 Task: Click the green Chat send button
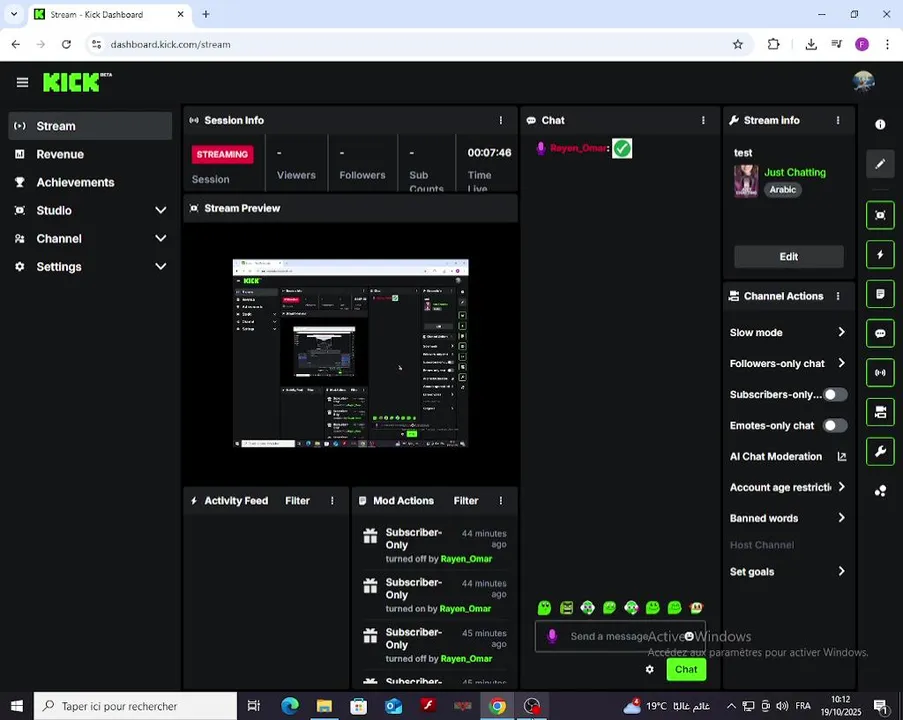click(686, 669)
